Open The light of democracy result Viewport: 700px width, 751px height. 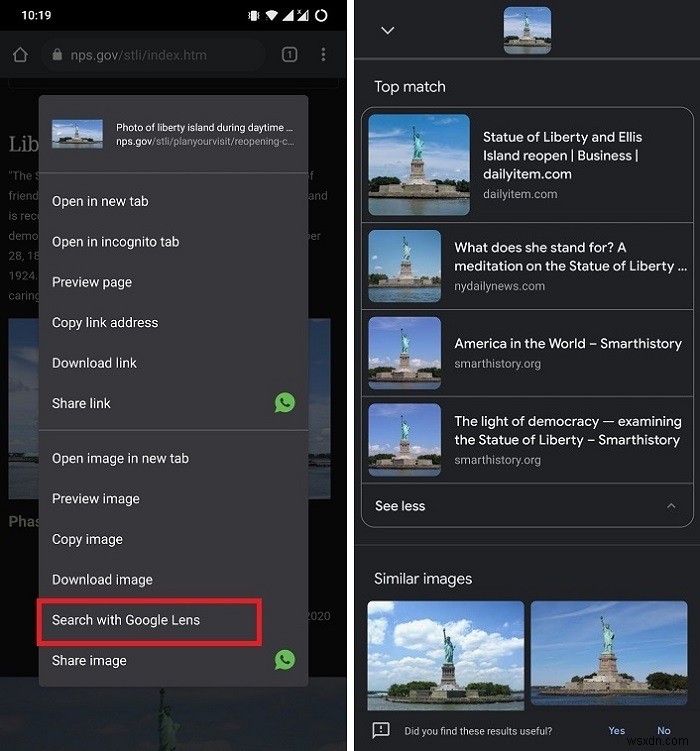click(527, 440)
